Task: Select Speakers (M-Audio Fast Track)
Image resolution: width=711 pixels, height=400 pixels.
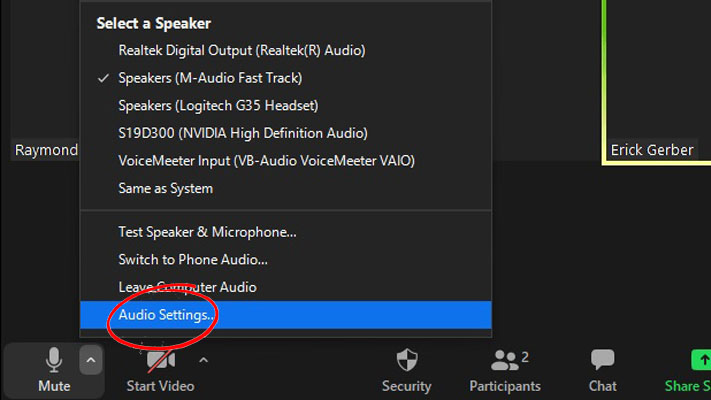Action: (x=210, y=78)
